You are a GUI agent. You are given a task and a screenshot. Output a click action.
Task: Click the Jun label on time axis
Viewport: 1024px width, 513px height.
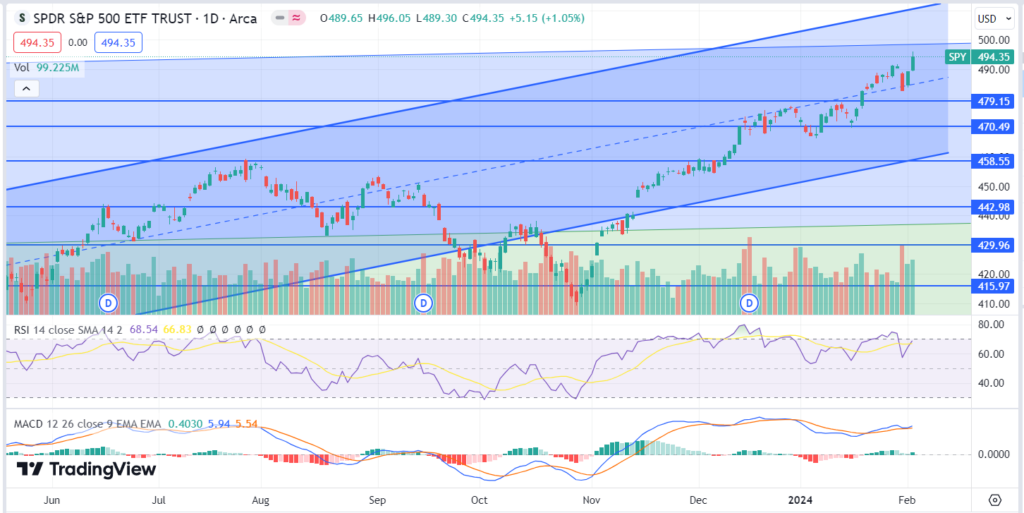(52, 500)
